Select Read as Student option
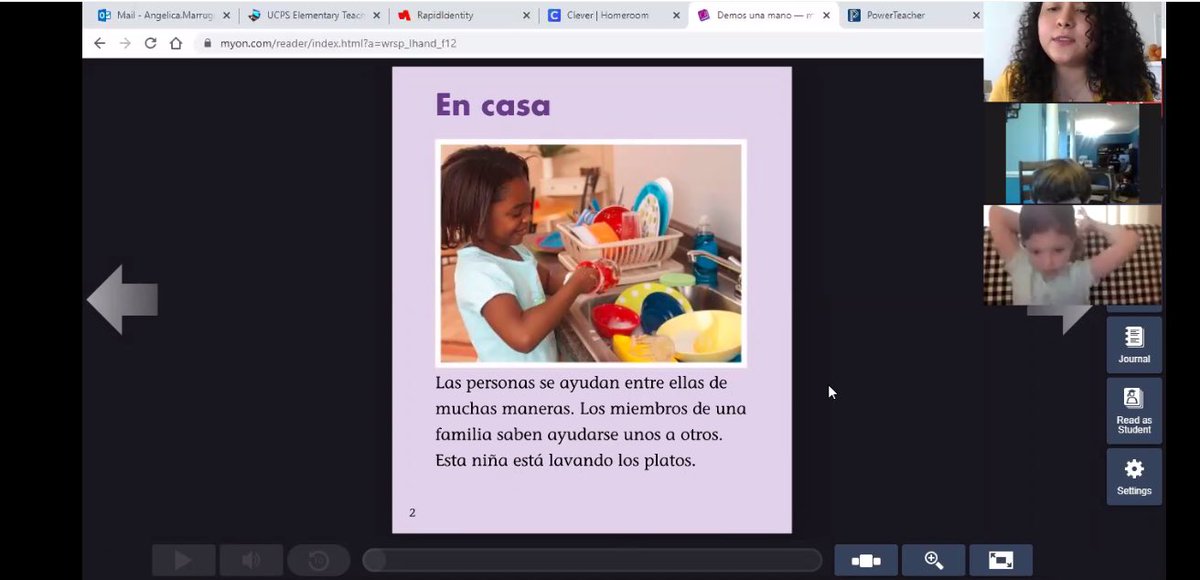This screenshot has height=580, width=1200. [x=1134, y=410]
